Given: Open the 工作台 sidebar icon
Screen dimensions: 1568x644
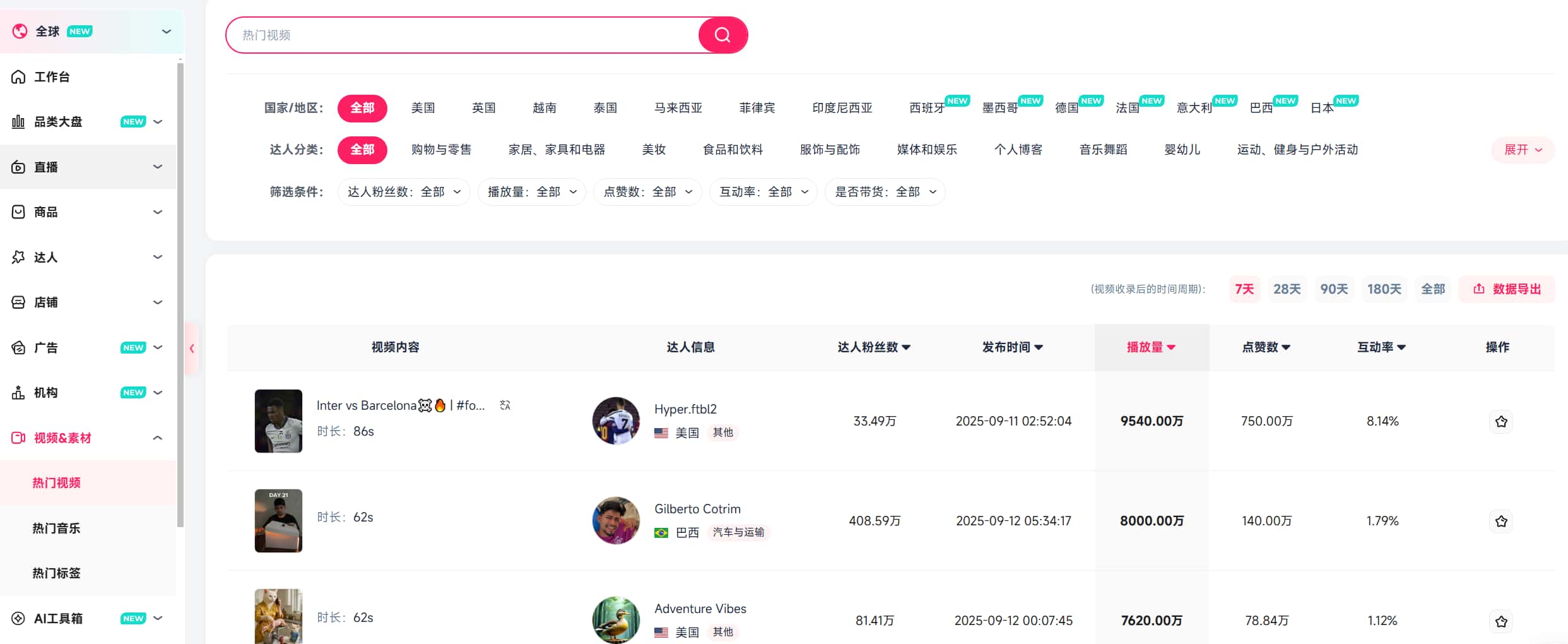Looking at the screenshot, I should 18,76.
